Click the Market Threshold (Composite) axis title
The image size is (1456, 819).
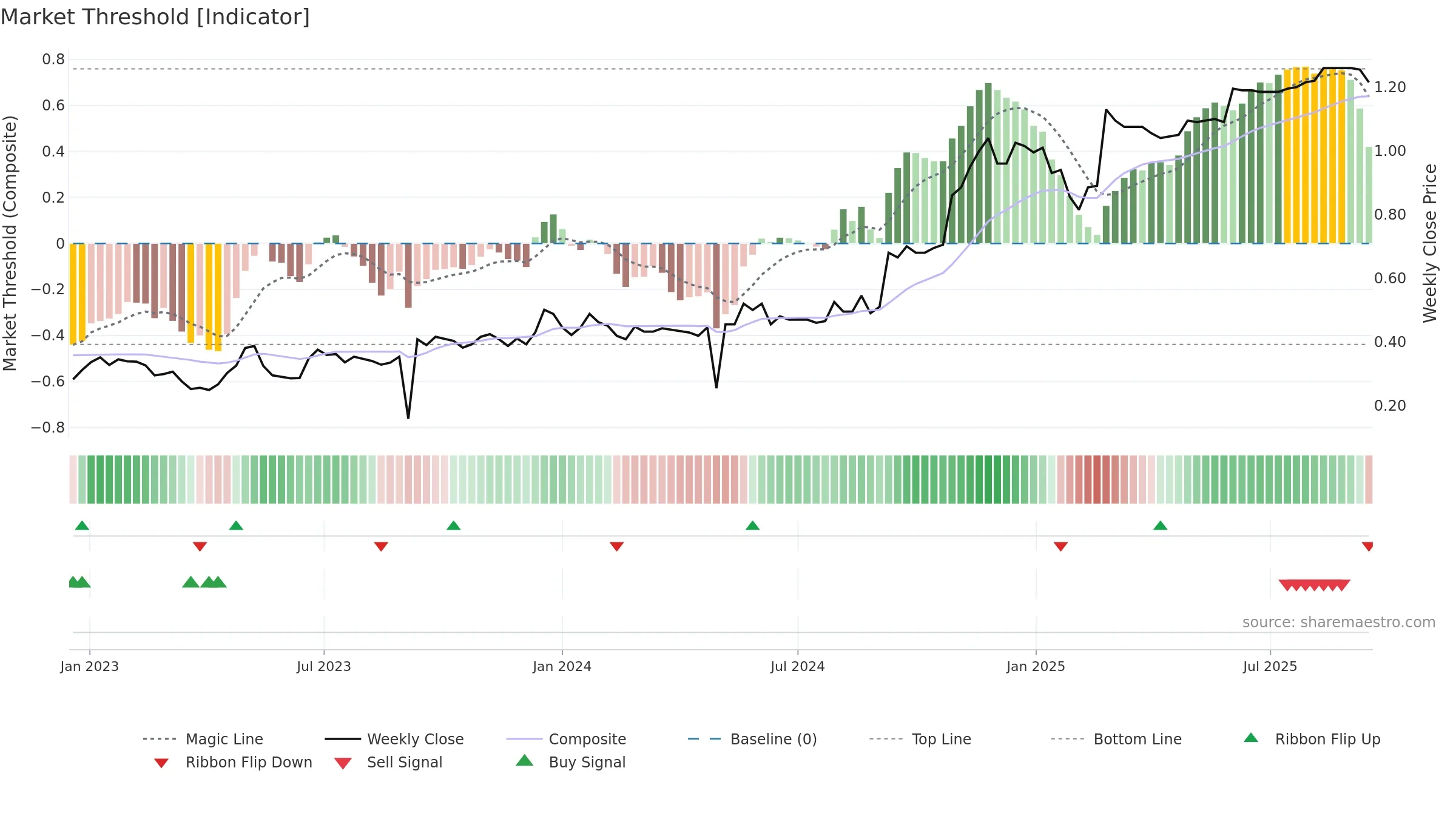pyautogui.click(x=10, y=243)
